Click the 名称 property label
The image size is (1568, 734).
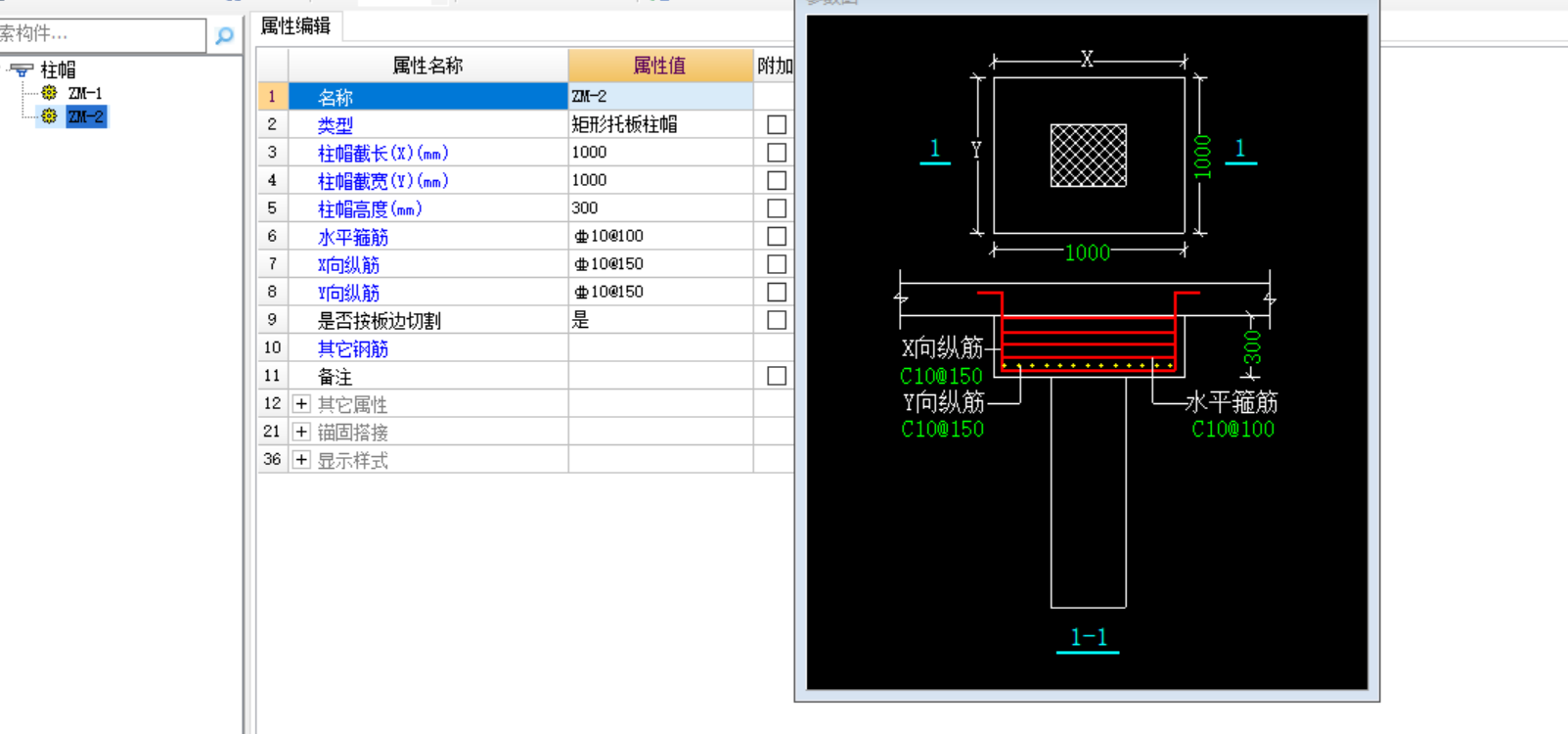(x=336, y=97)
